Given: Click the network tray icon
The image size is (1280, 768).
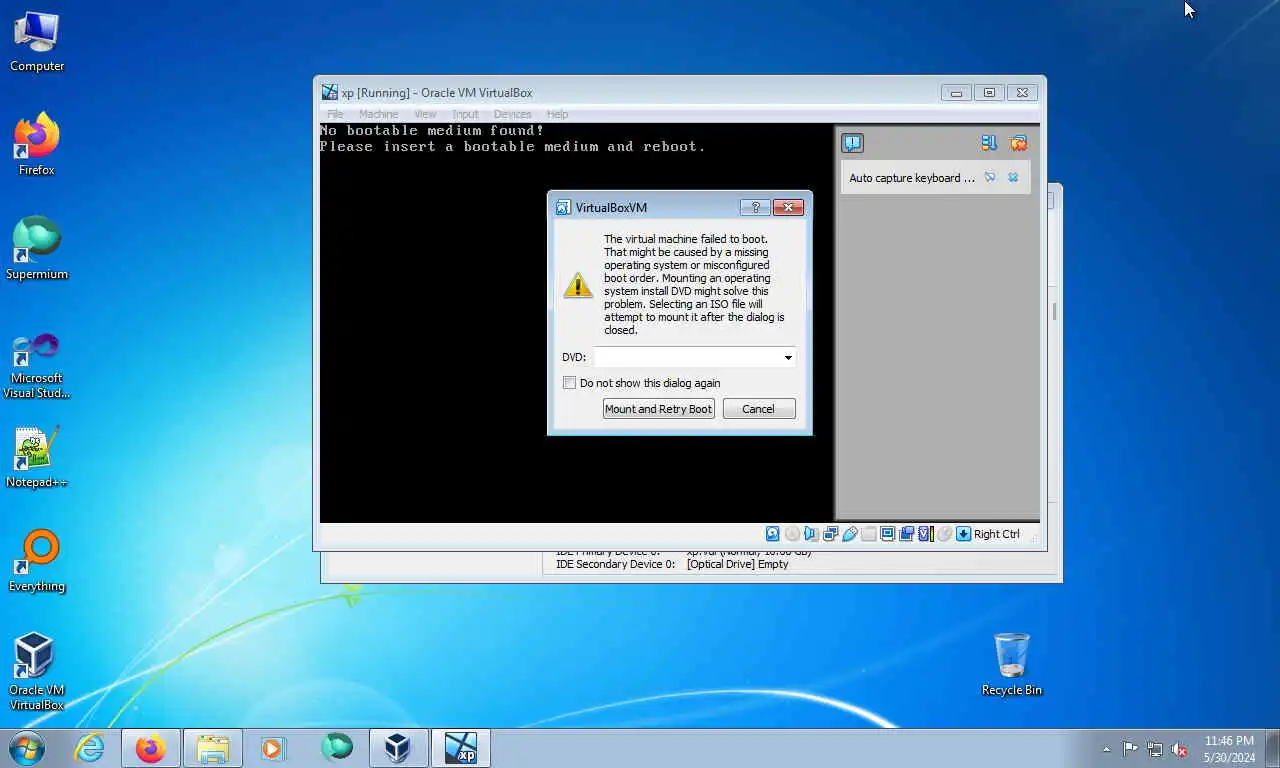Looking at the screenshot, I should click(1155, 749).
